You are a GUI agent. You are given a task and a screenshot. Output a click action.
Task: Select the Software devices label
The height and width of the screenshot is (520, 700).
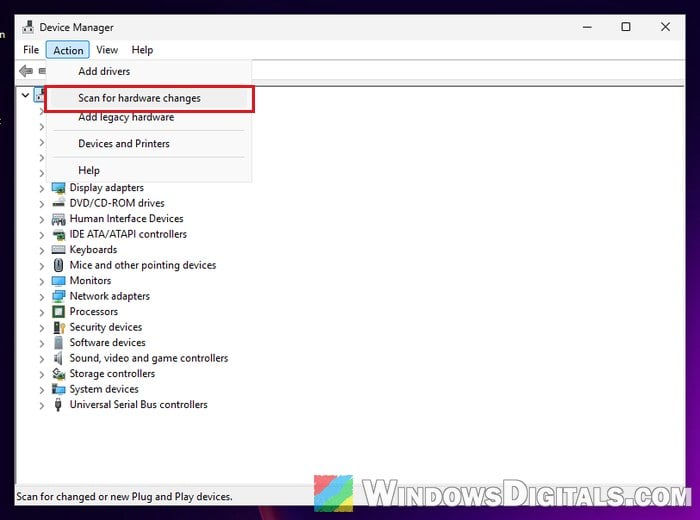pos(108,342)
